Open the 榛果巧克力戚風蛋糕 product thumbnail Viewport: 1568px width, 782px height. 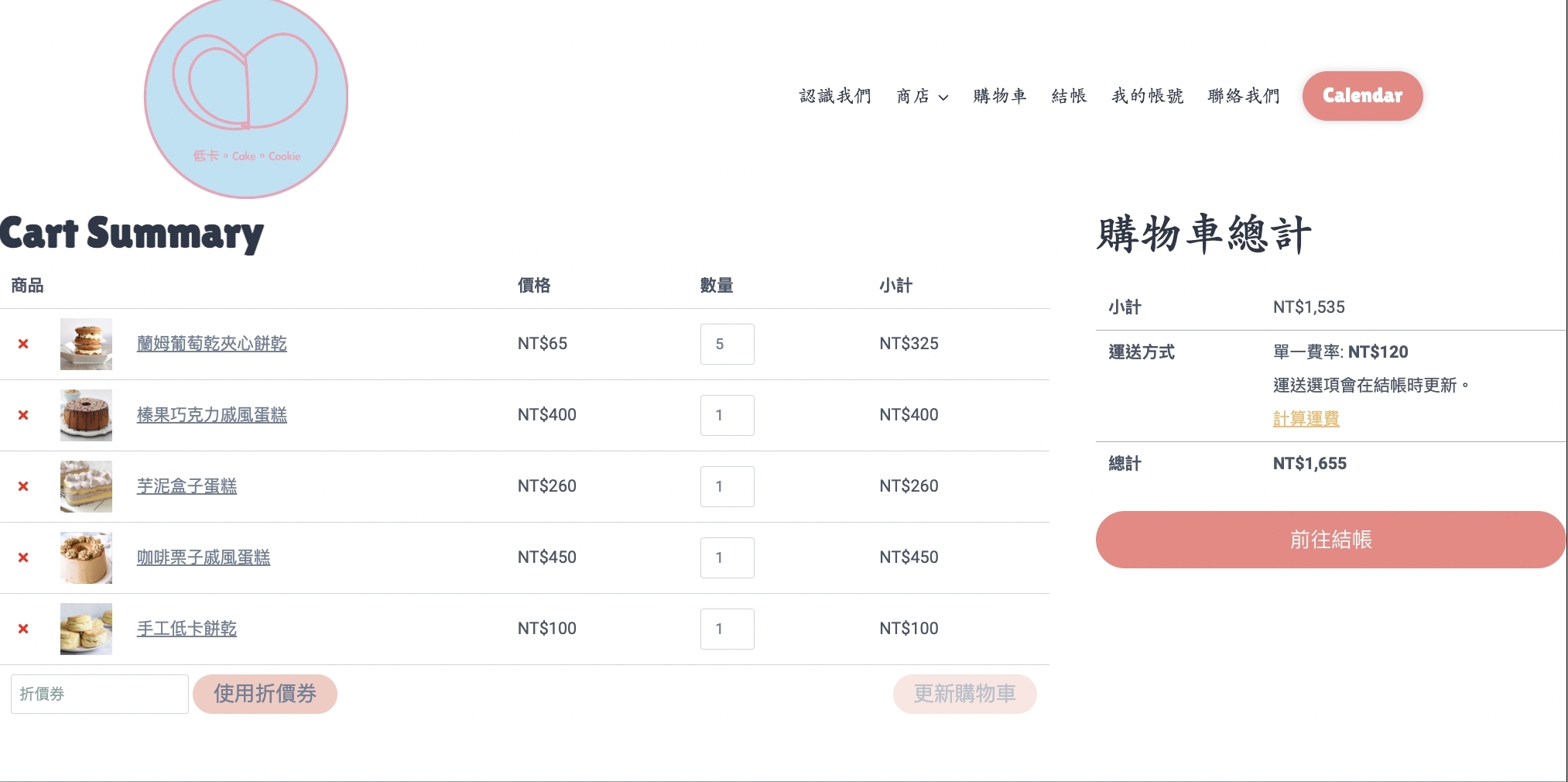pyautogui.click(x=86, y=415)
